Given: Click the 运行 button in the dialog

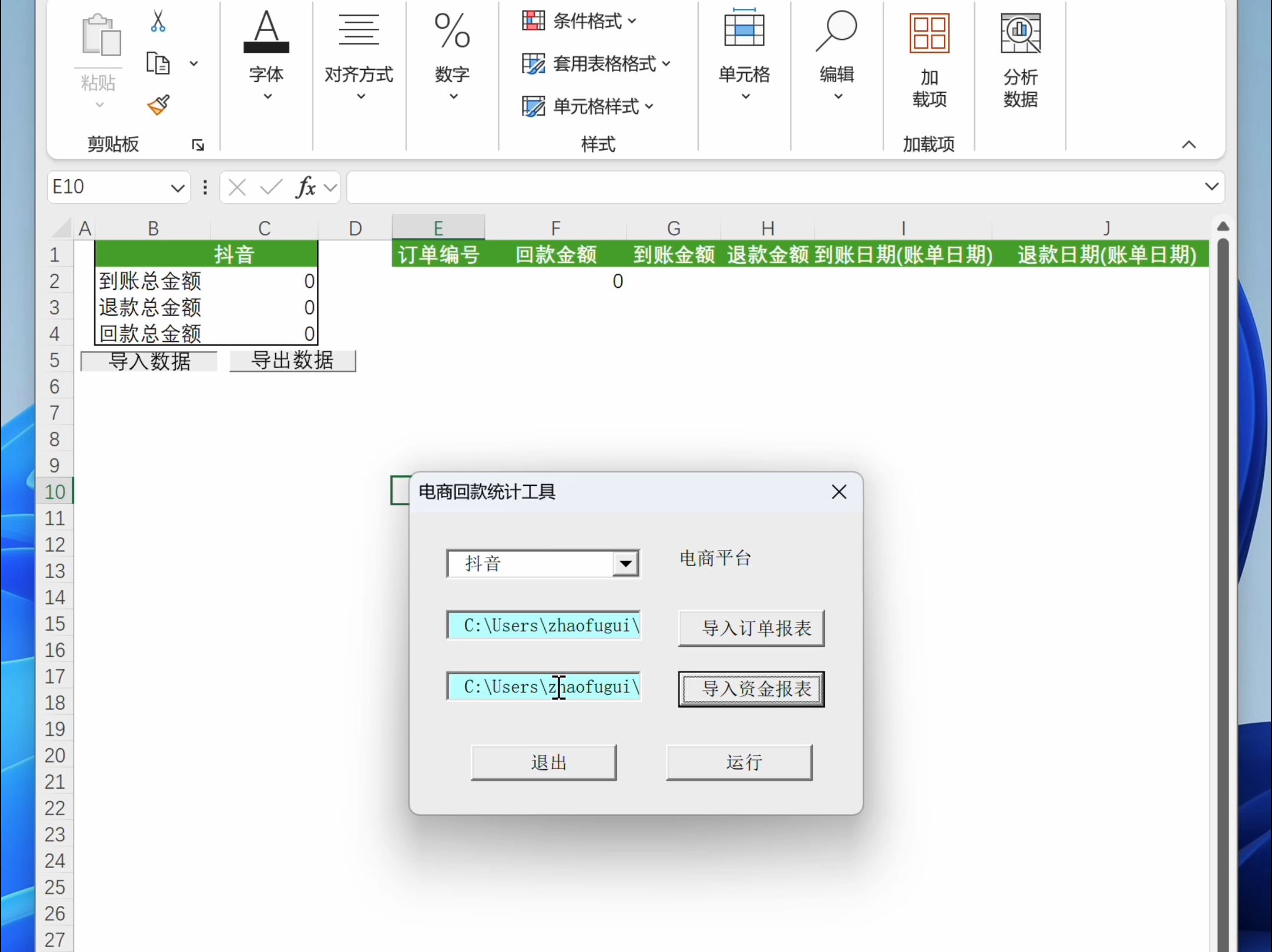Looking at the screenshot, I should 739,763.
